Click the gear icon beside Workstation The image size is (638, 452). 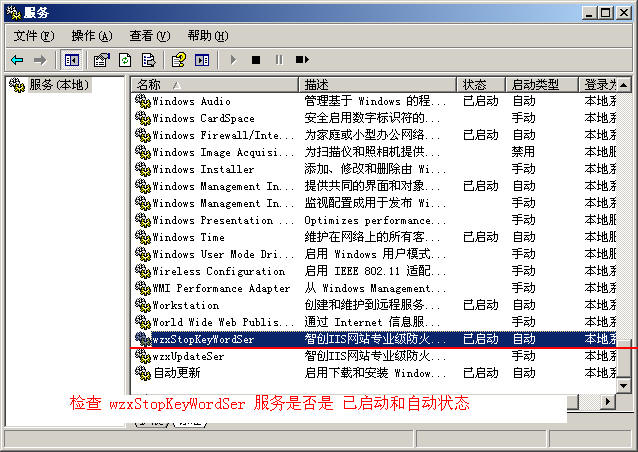(x=143, y=305)
